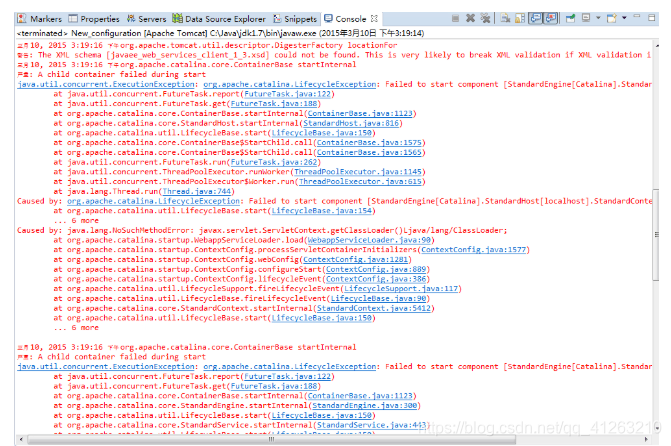Maximize the Console view panel
The image size is (671, 446).
coord(651,18)
